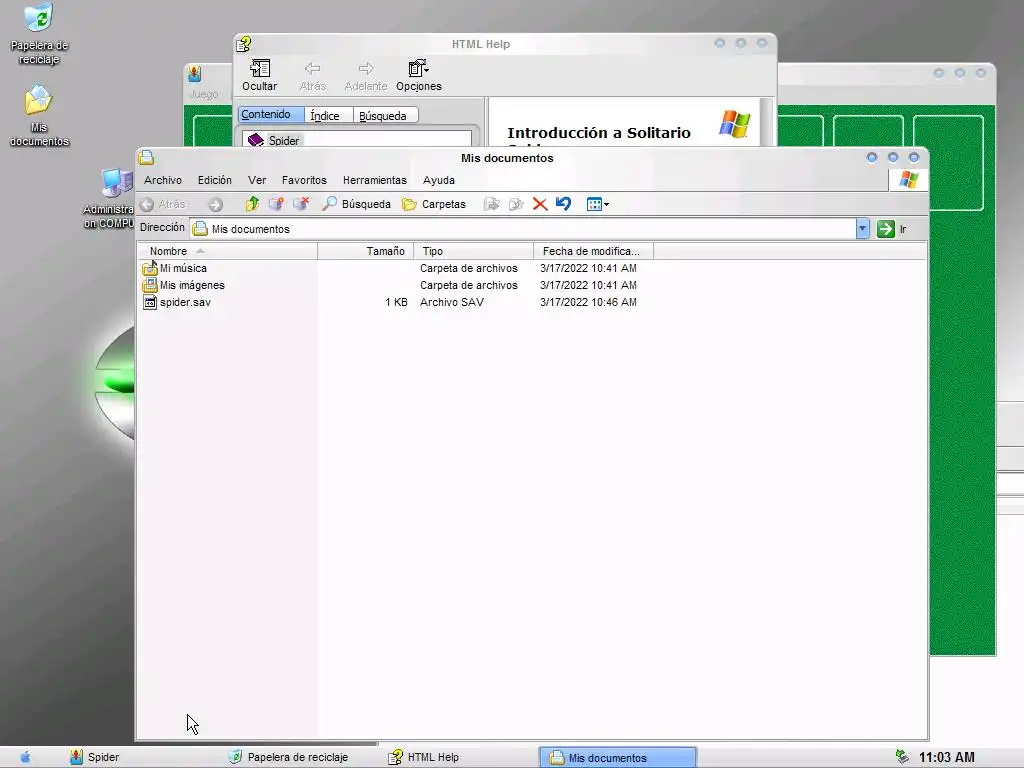
Task: Click the Juego menu in Spider window
Action: point(203,95)
